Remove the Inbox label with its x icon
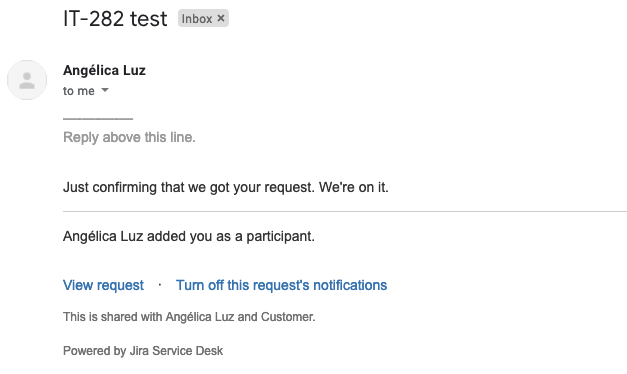The image size is (627, 374). [221, 18]
